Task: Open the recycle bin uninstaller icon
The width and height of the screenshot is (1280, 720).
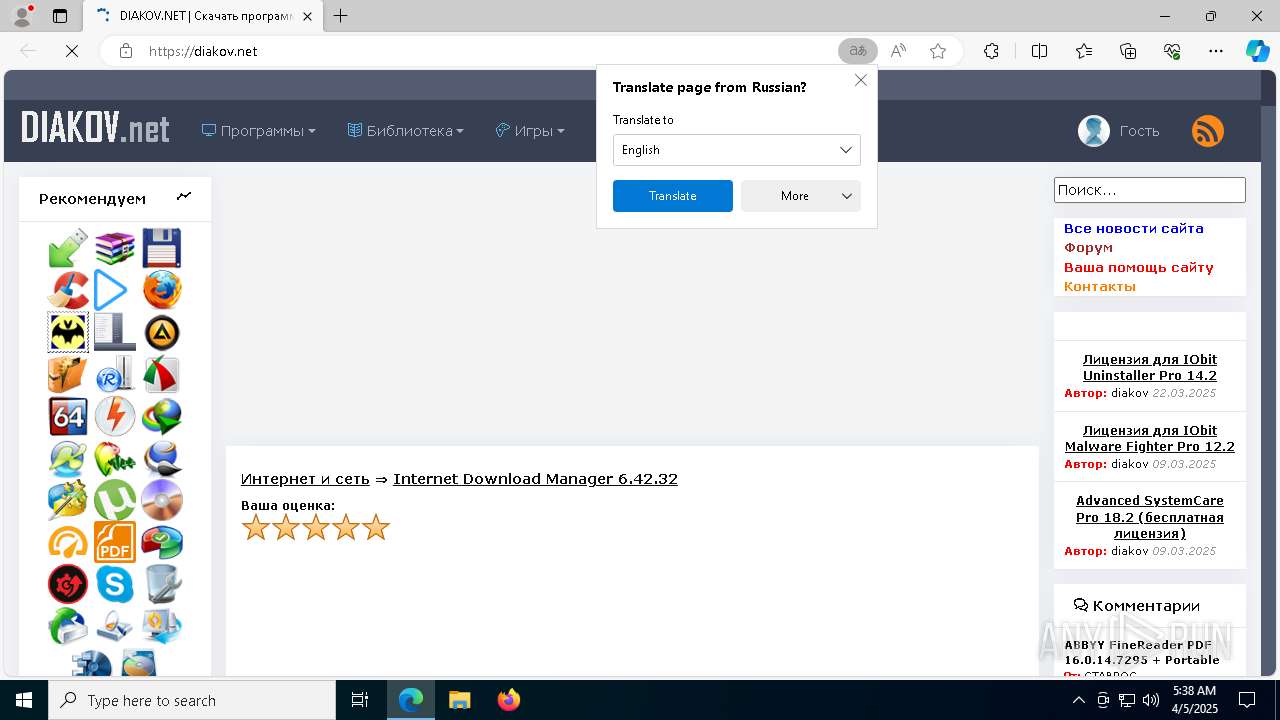Action: [x=162, y=584]
